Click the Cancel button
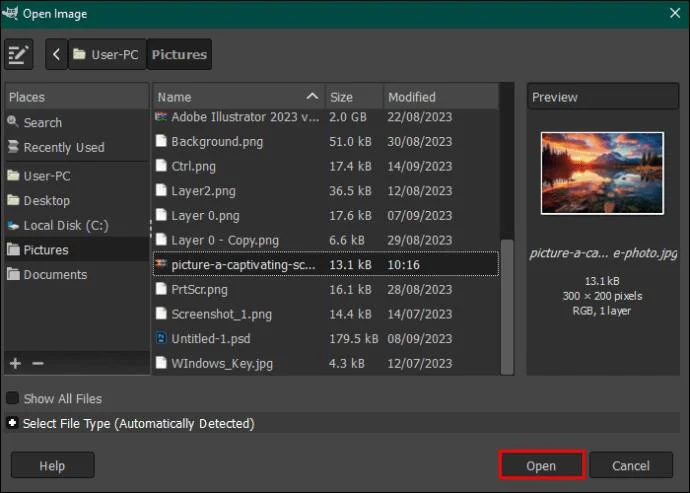 (631, 465)
